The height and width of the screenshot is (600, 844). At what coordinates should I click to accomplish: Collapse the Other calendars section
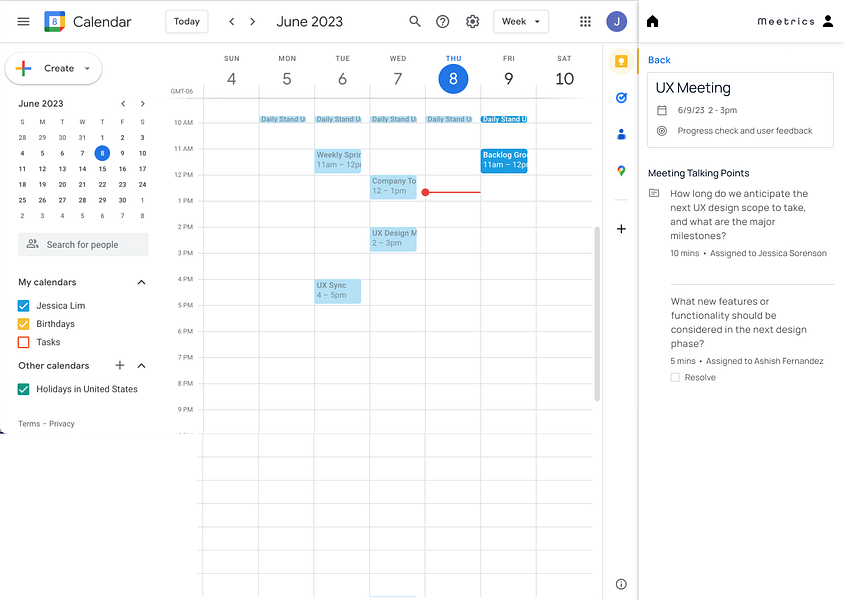[x=142, y=365]
